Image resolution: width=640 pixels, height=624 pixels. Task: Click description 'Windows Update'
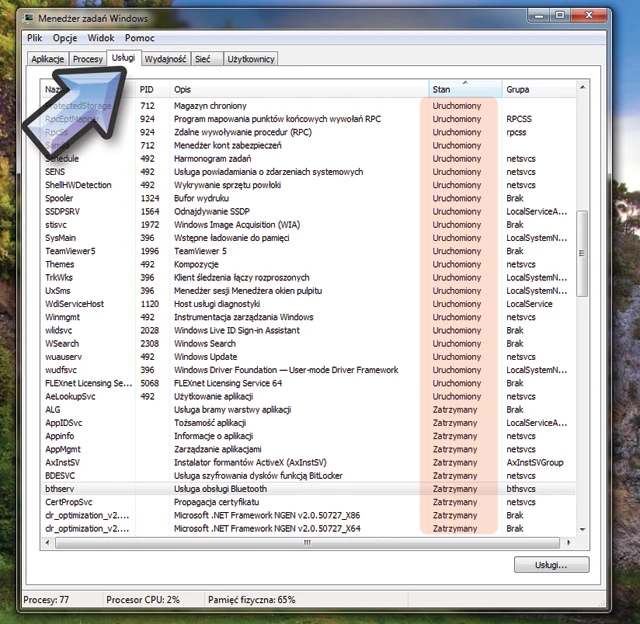point(206,357)
